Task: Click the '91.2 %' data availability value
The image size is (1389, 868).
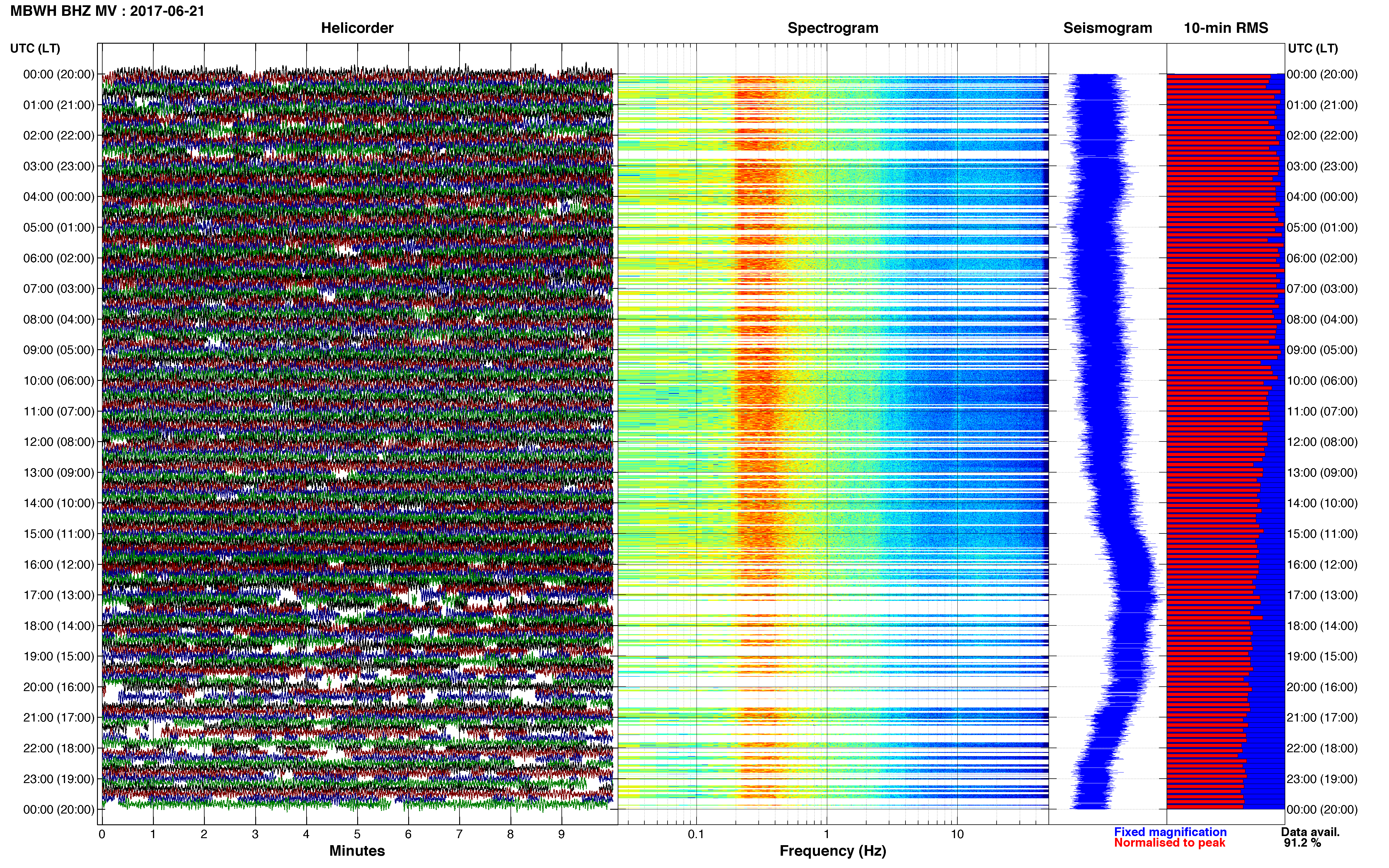Action: click(x=1302, y=843)
